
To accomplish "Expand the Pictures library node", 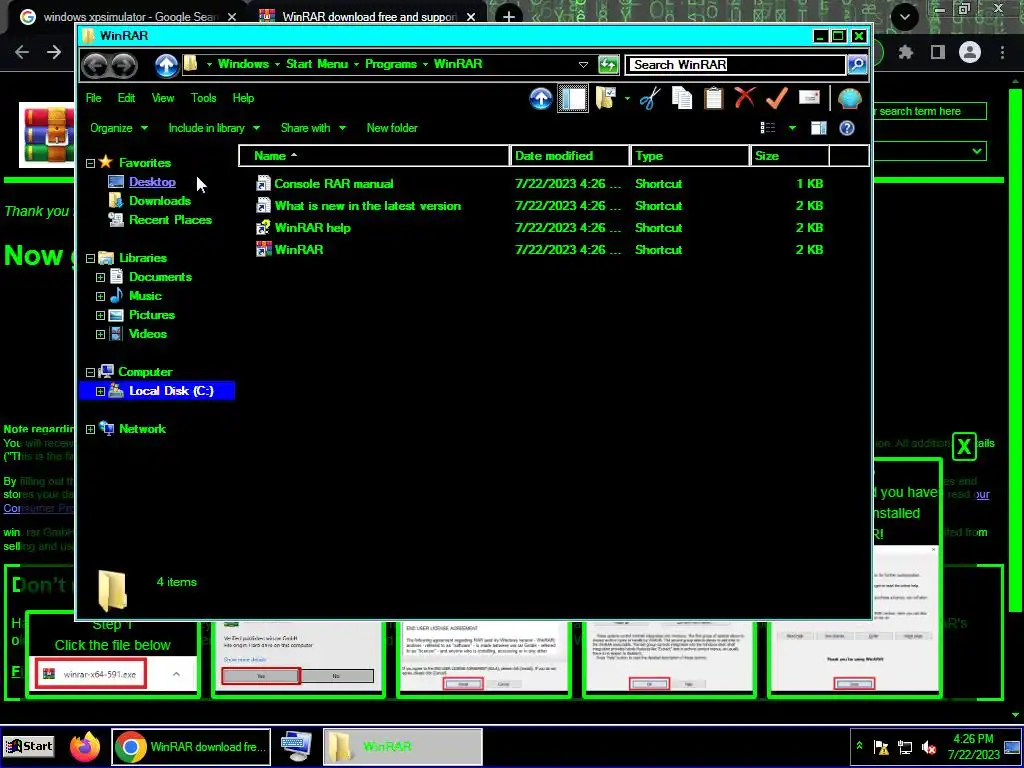I will [x=101, y=315].
